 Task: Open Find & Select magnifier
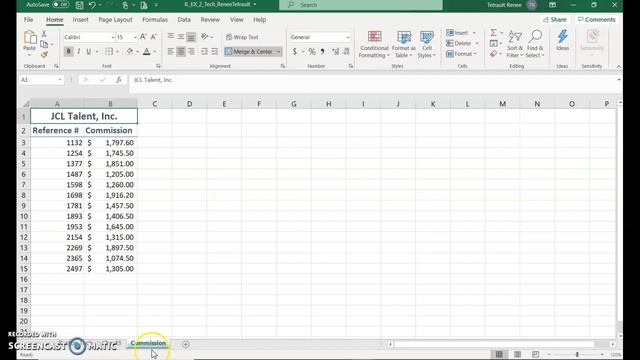[x=535, y=44]
